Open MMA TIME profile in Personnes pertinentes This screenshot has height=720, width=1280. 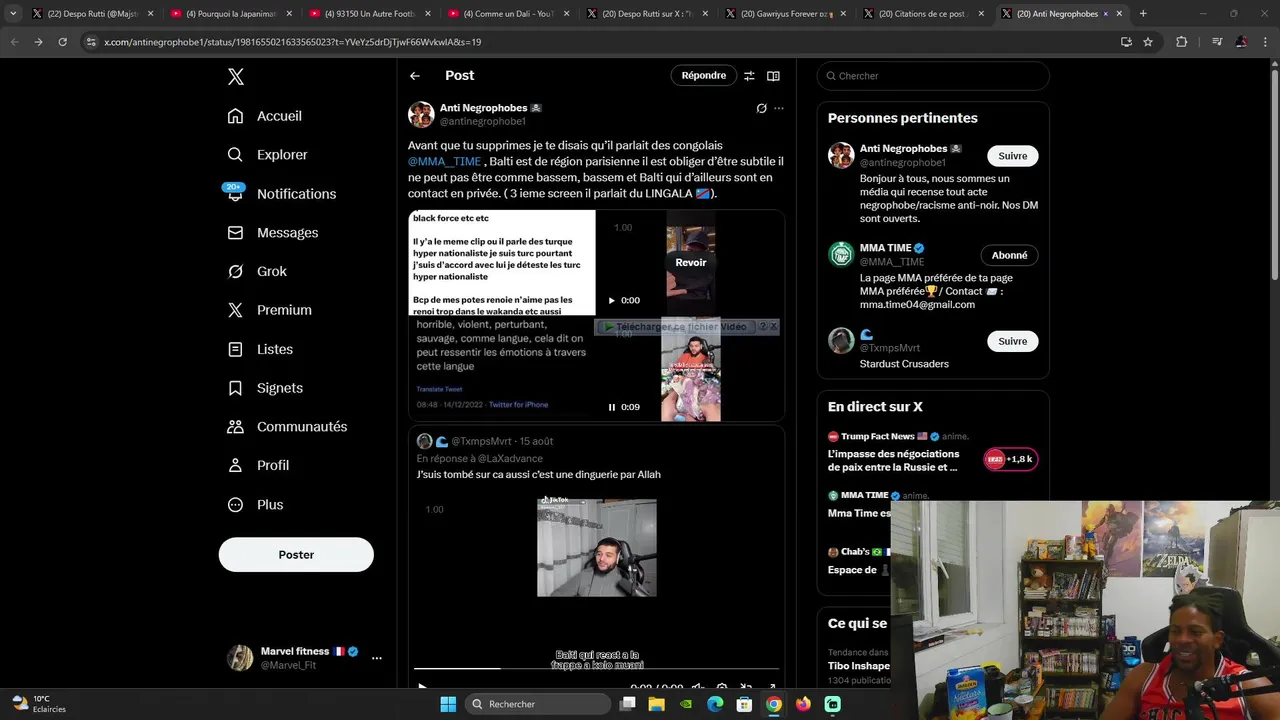[x=885, y=248]
